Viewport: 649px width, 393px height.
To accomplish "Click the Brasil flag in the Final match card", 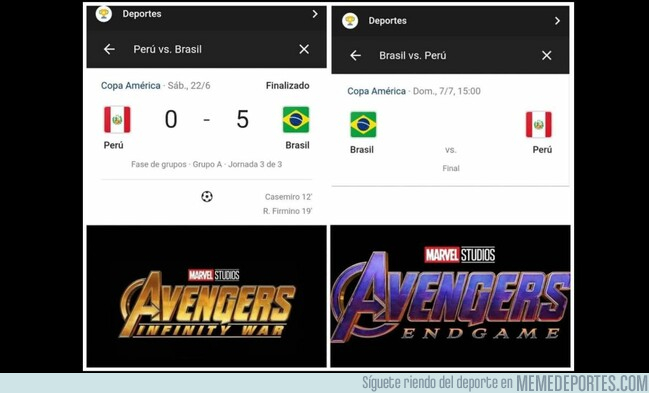I will [363, 124].
